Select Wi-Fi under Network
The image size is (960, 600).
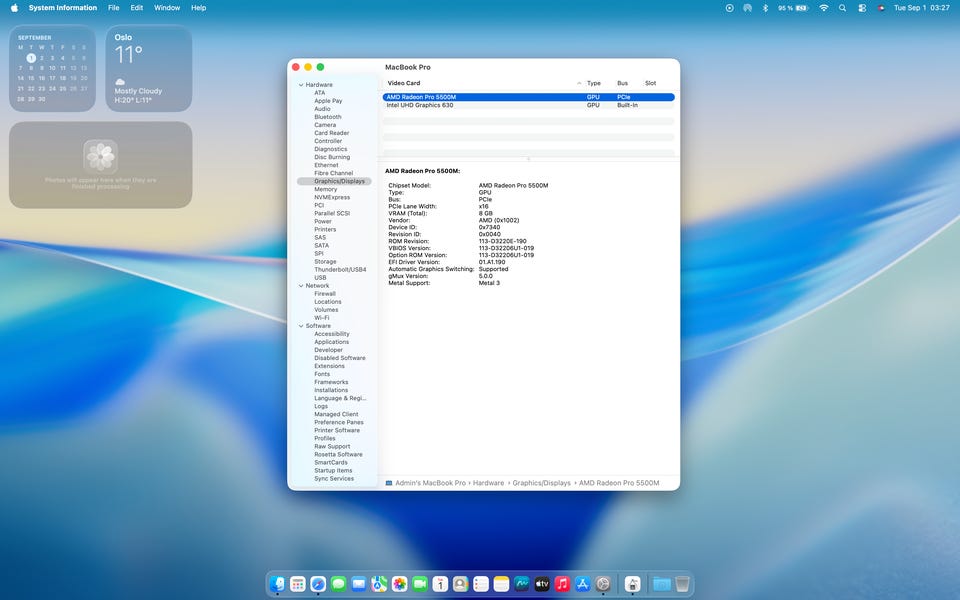(321, 318)
